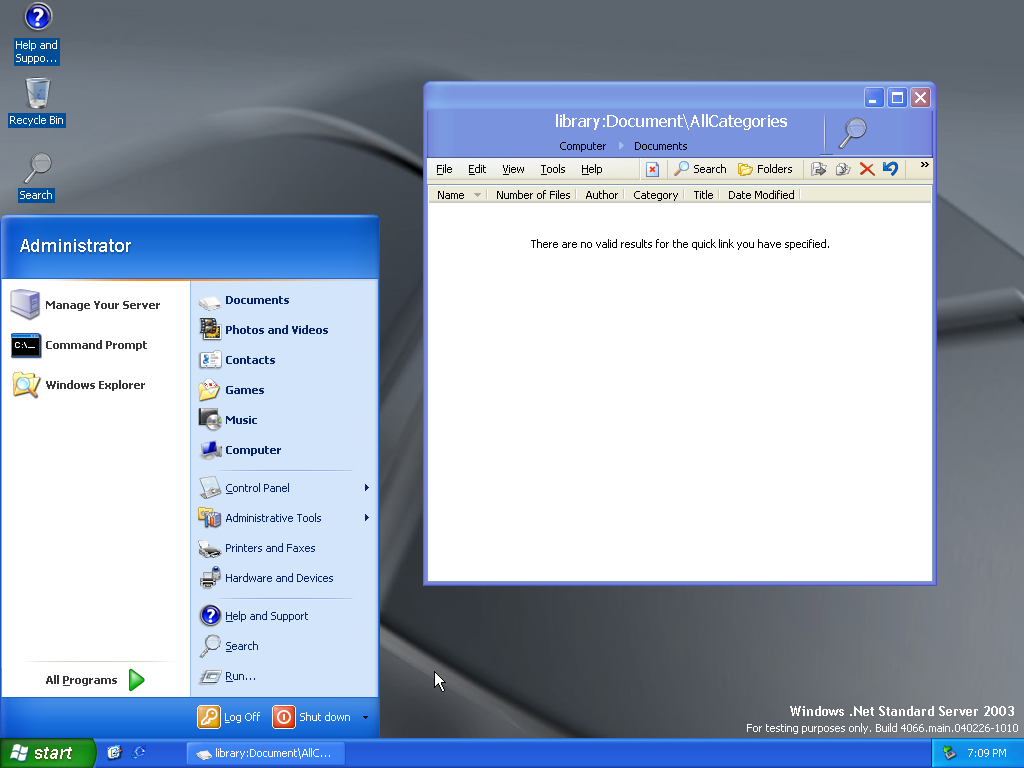
Task: Click the large magnifier icon in window header
Action: click(852, 132)
